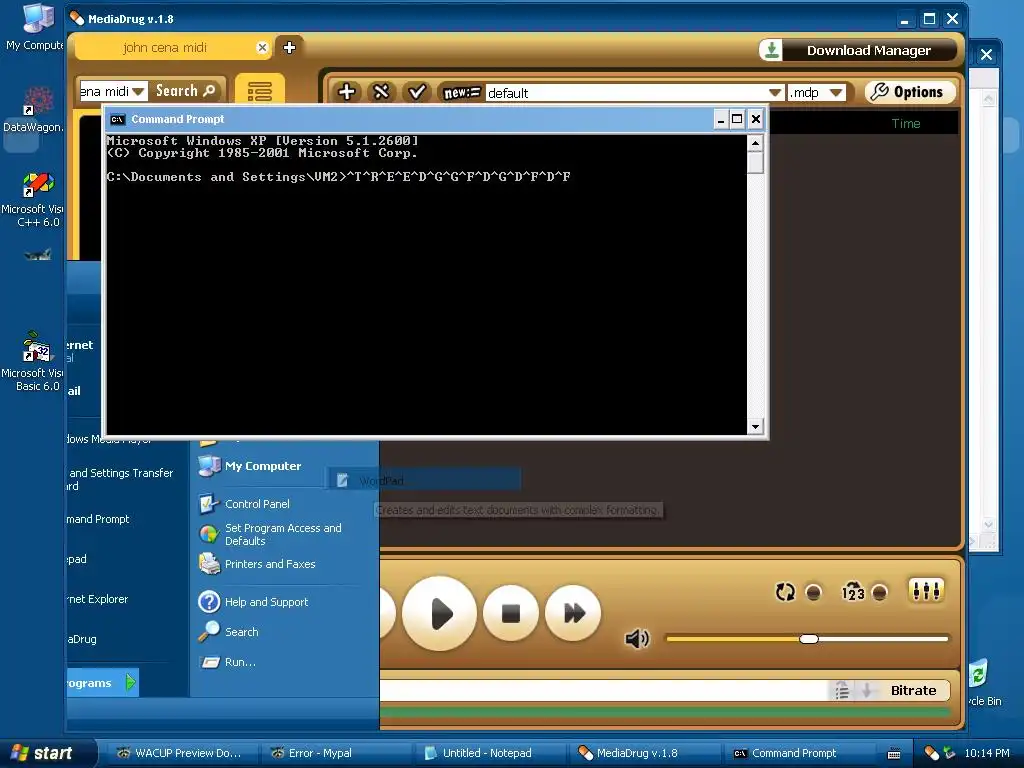The image size is (1024, 768).
Task: Expand the default playlist name dropdown
Action: click(775, 93)
